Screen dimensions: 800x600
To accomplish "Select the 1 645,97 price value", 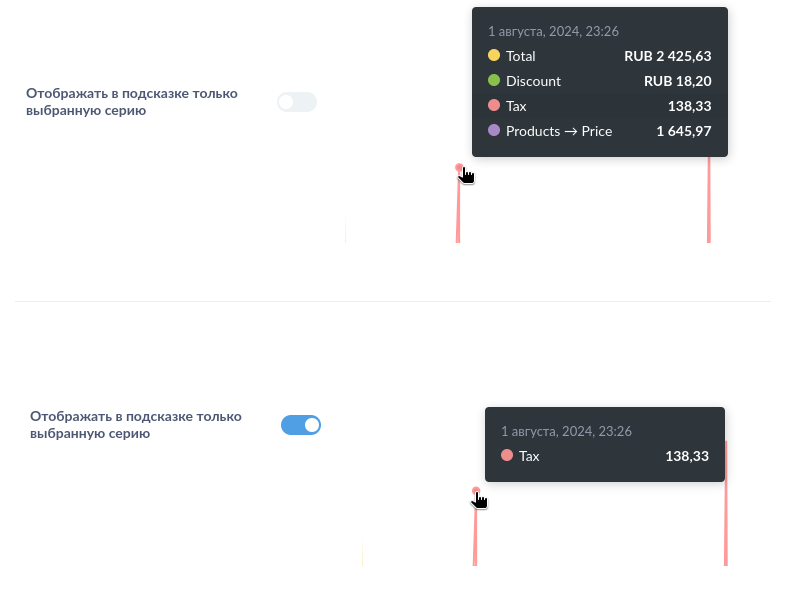I will 683,131.
